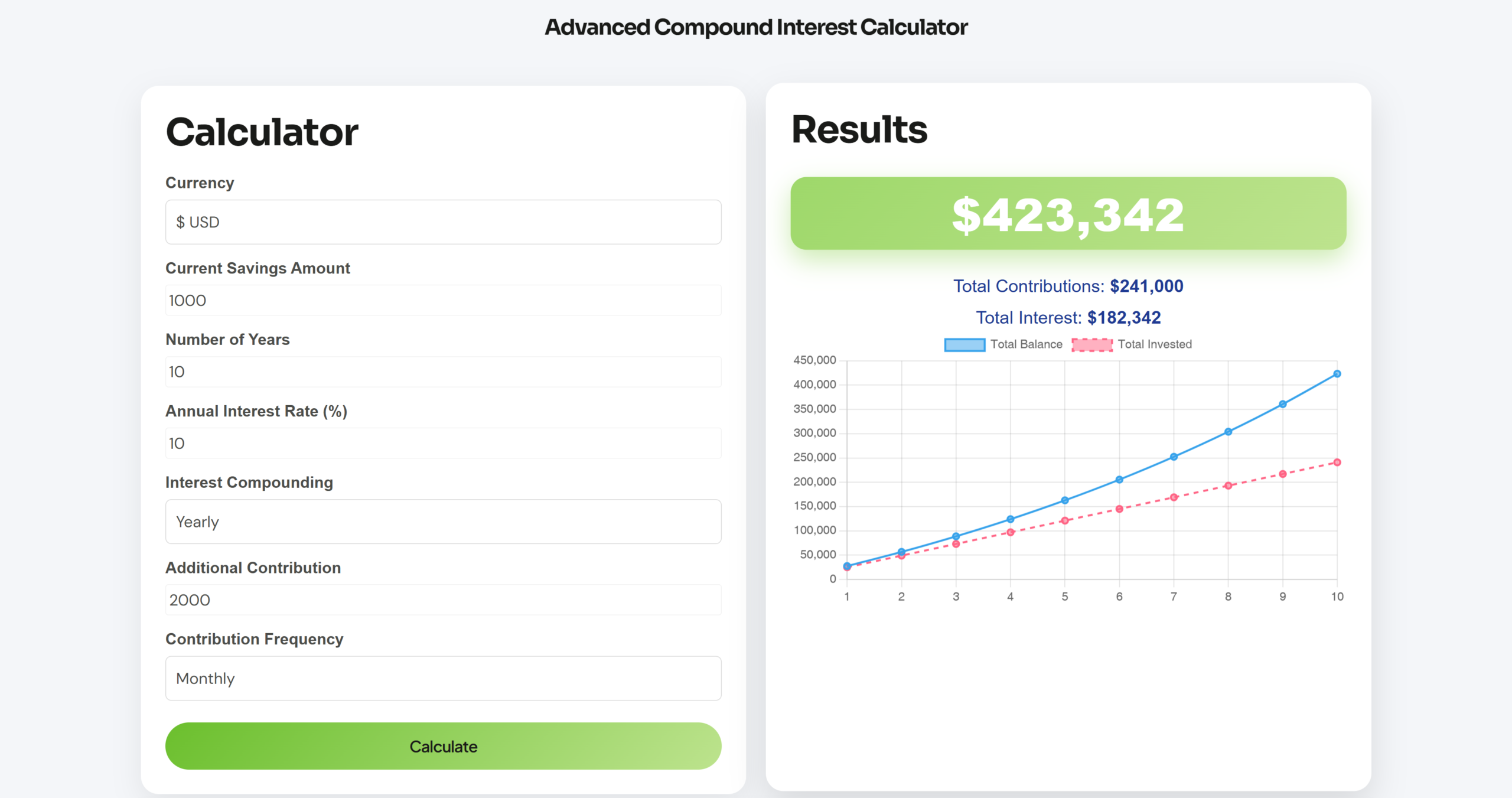This screenshot has width=1512, height=798.
Task: Click the Annual Interest Rate field
Action: point(443,444)
